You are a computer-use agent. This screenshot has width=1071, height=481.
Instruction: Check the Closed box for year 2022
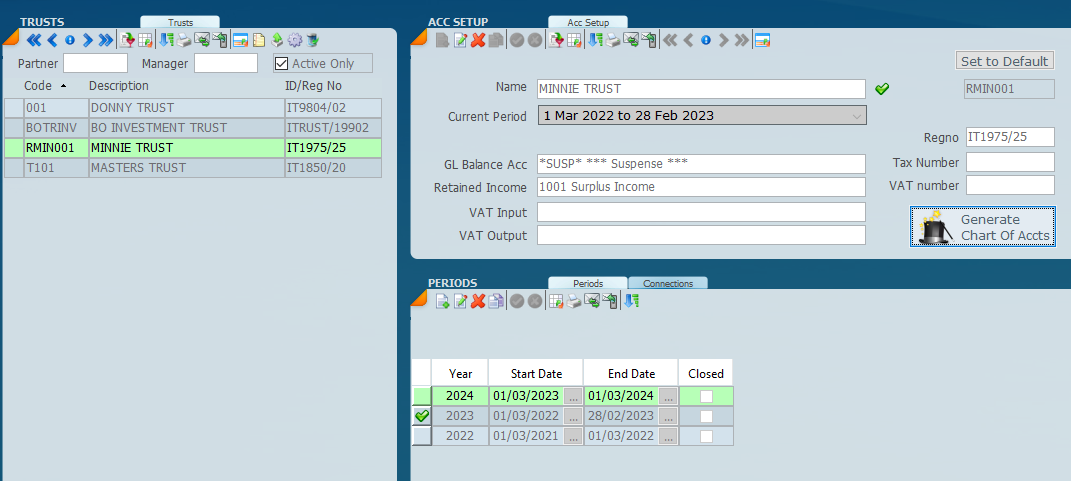(x=706, y=437)
